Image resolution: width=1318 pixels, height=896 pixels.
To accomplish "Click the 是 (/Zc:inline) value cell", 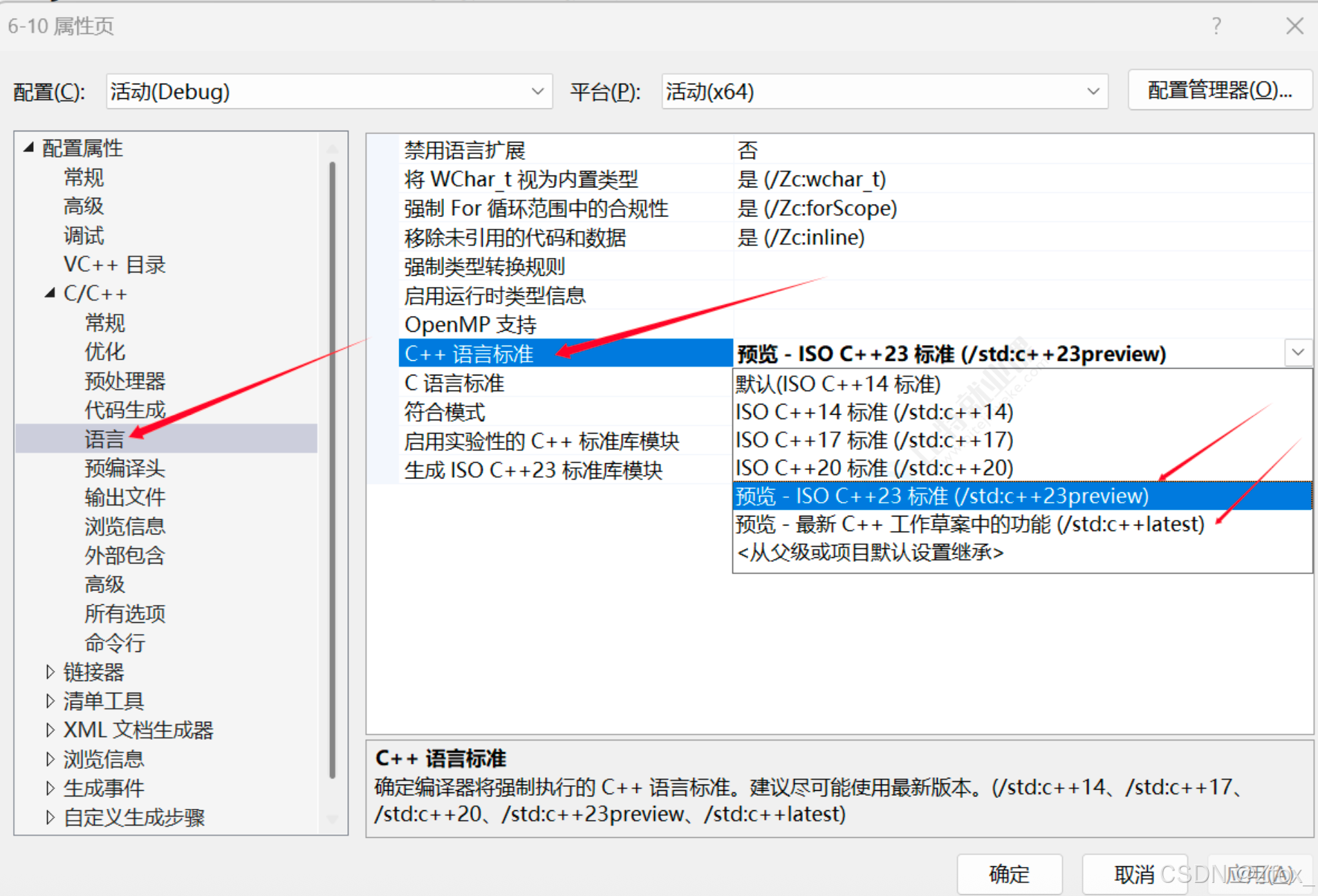I will (x=1023, y=237).
